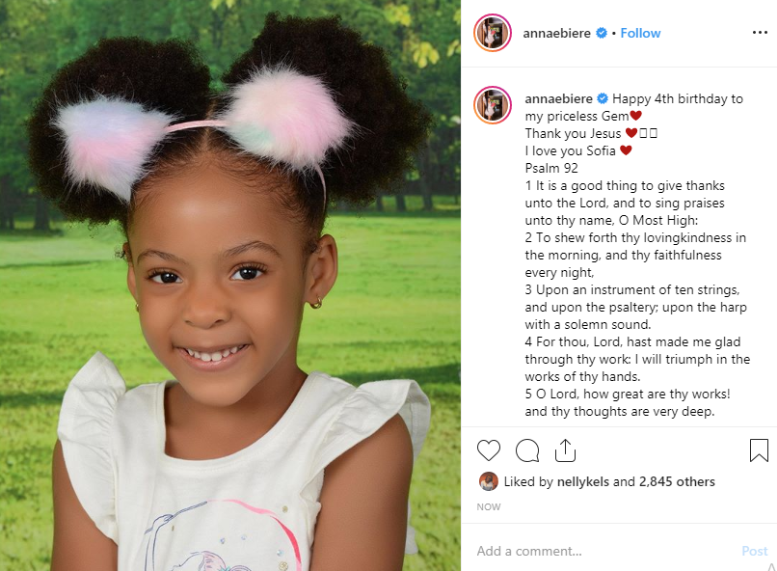This screenshot has width=777, height=571.
Task: Focus the Add a comment field
Action: coord(605,551)
